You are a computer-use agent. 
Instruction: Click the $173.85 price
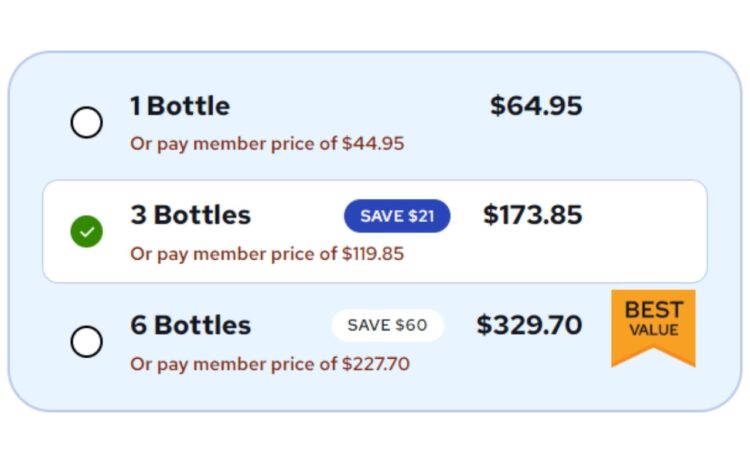[533, 215]
